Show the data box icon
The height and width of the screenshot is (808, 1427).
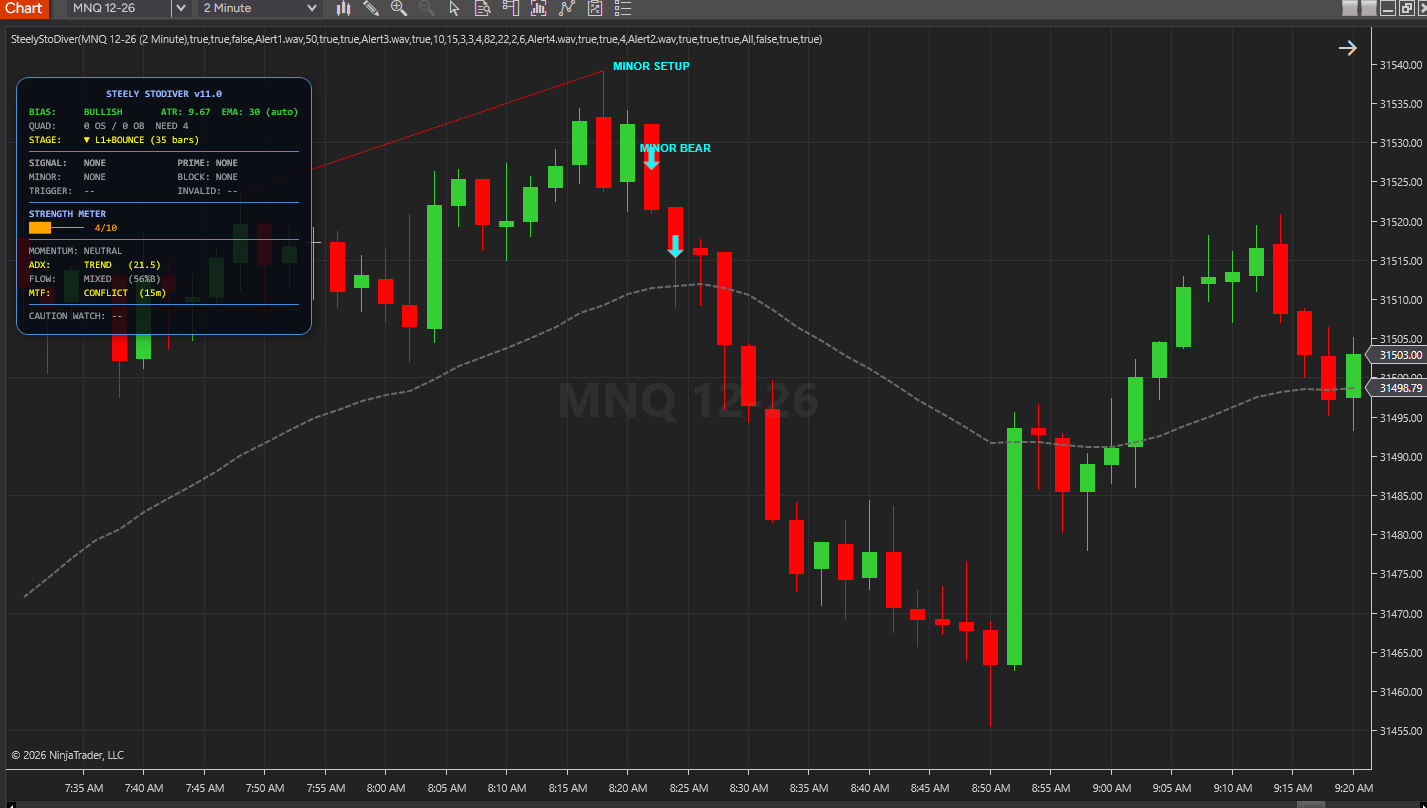[482, 8]
